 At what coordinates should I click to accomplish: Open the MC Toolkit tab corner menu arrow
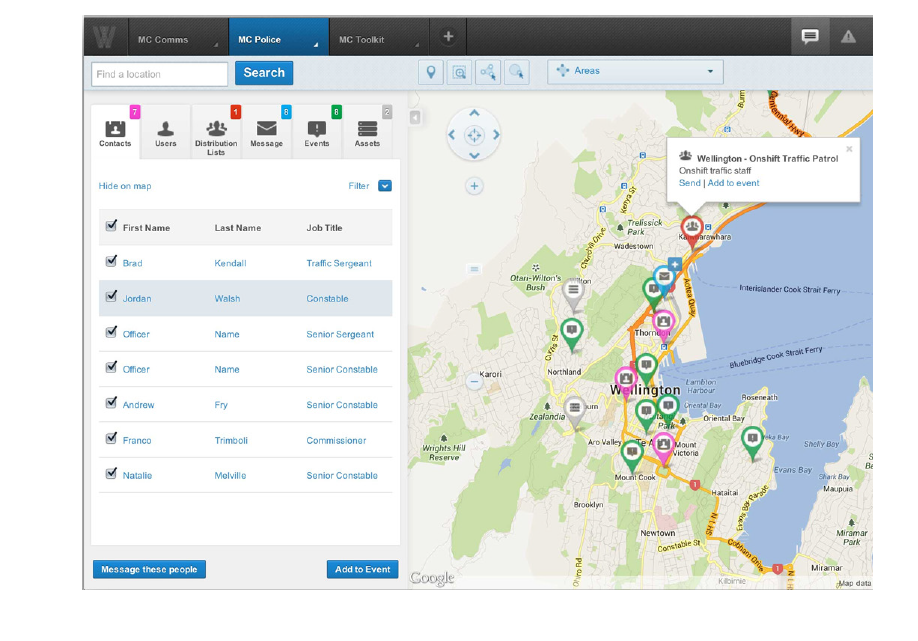[417, 44]
